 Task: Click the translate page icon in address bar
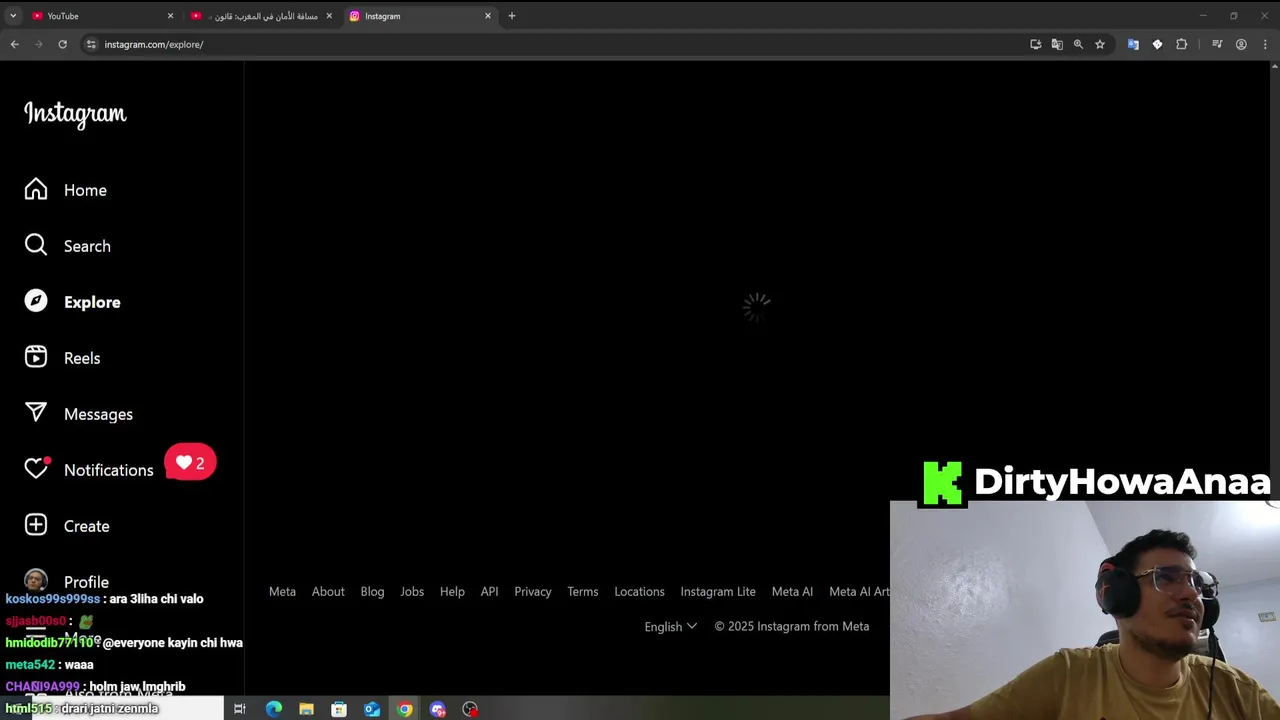coord(1057,44)
